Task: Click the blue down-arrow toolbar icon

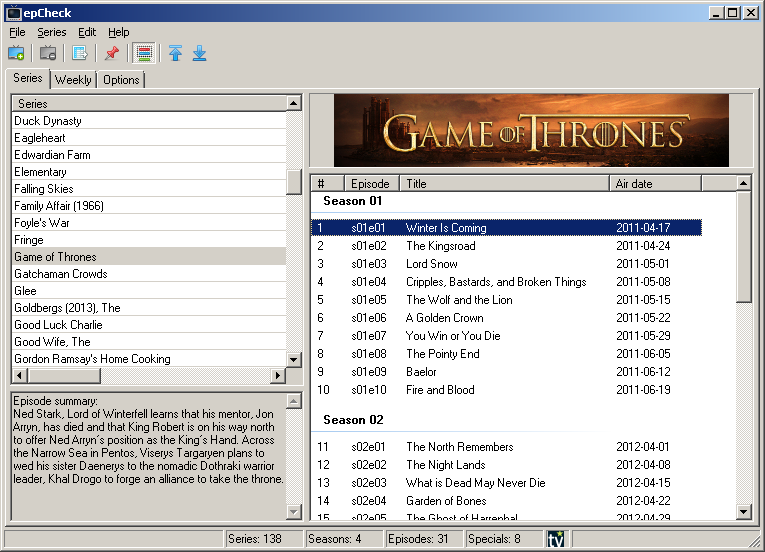Action: [x=200, y=53]
